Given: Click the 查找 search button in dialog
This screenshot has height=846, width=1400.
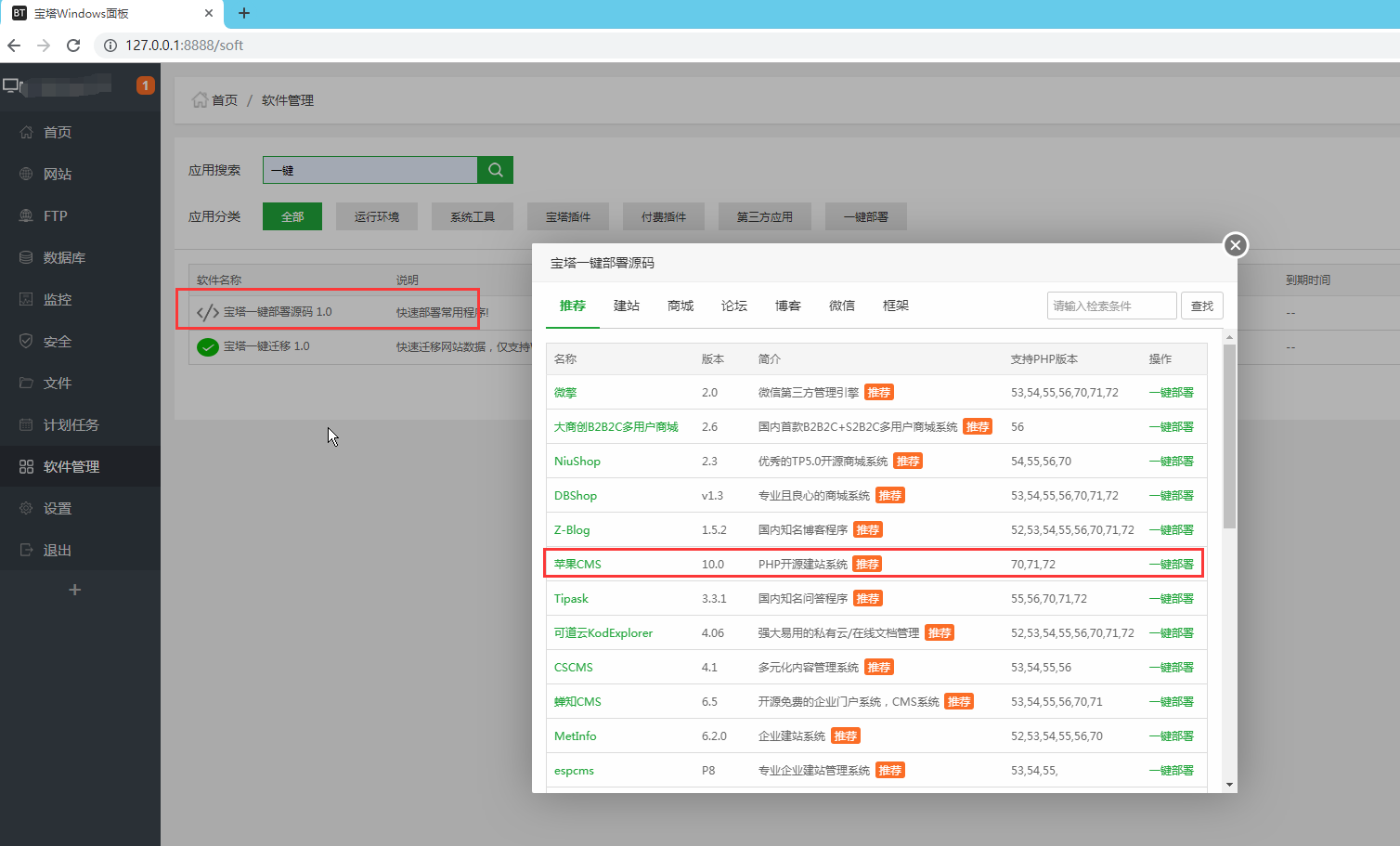Looking at the screenshot, I should click(1202, 306).
